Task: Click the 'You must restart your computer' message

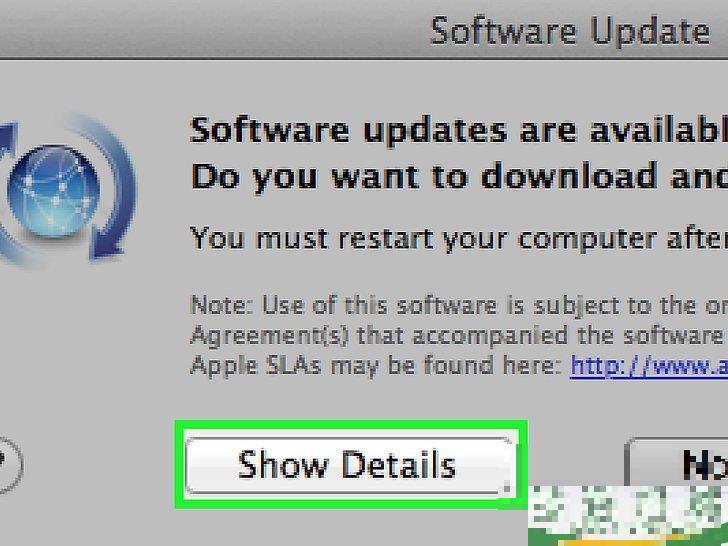Action: coord(459,239)
